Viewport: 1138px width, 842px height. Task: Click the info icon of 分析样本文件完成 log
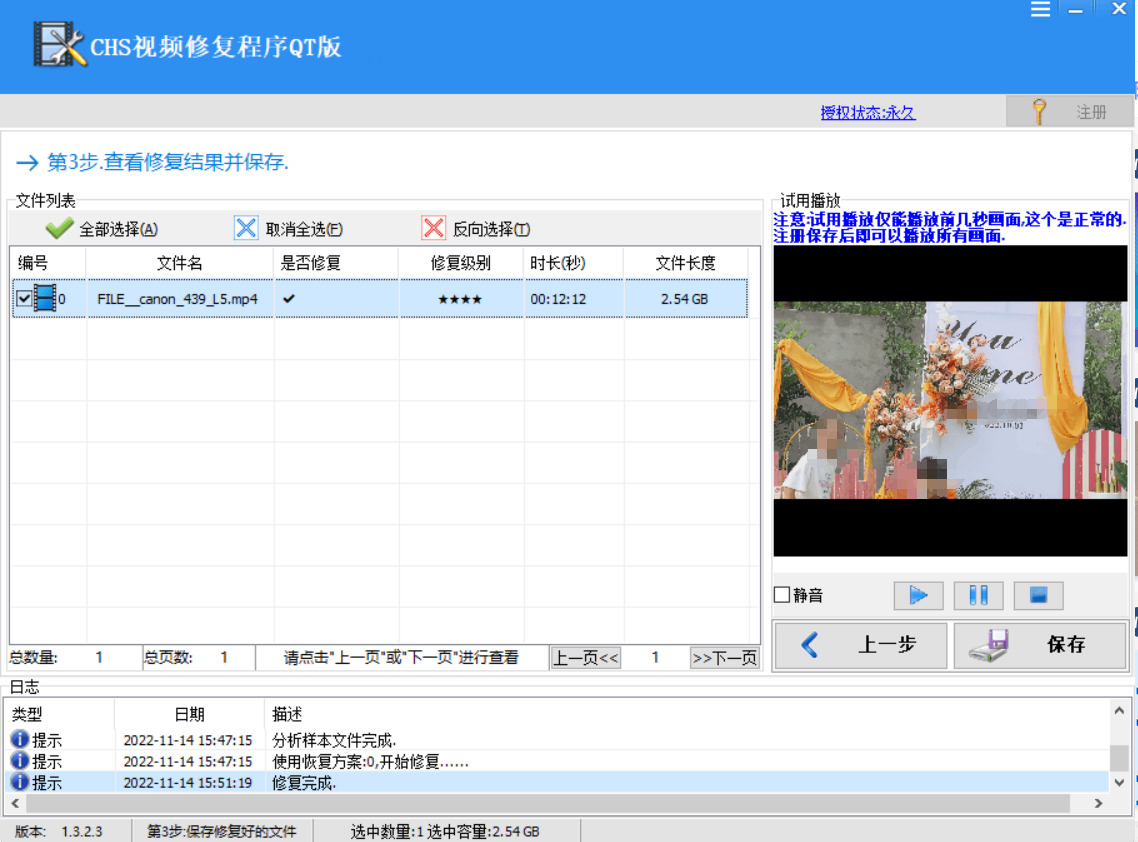[x=20, y=739]
